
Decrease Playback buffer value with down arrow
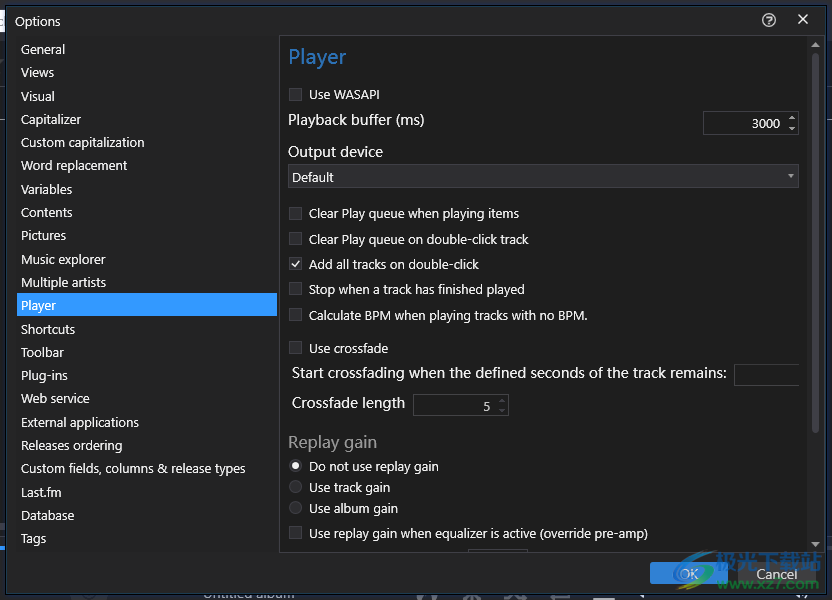792,128
